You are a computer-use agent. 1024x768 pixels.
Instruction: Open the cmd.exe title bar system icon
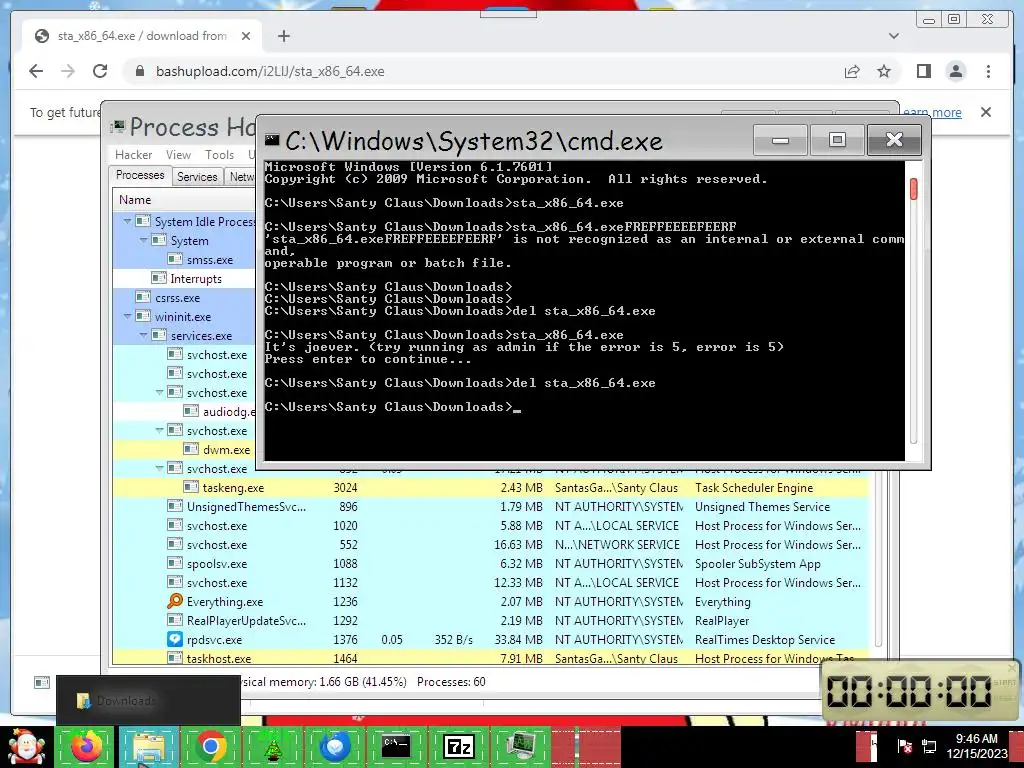pyautogui.click(x=272, y=140)
